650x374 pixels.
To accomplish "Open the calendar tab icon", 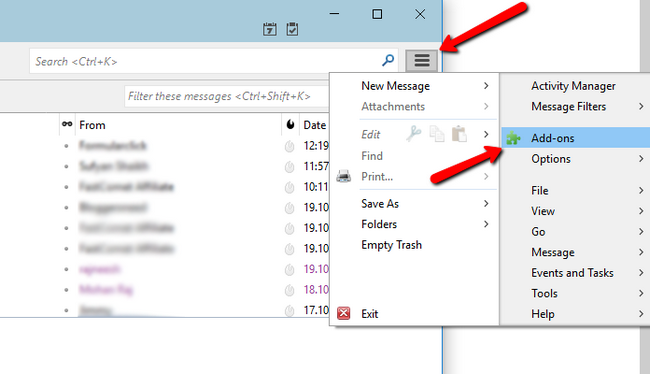I will (x=269, y=29).
